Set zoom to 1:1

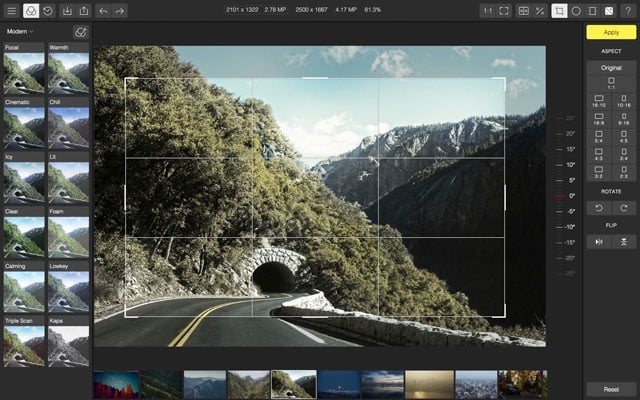[488, 11]
